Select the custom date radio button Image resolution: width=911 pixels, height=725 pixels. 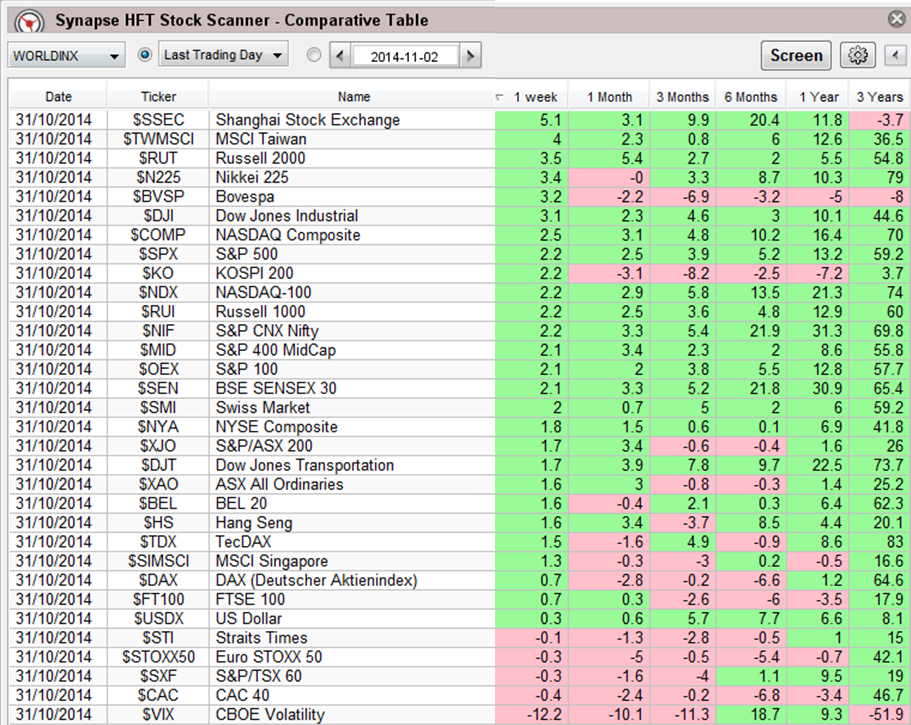click(314, 56)
